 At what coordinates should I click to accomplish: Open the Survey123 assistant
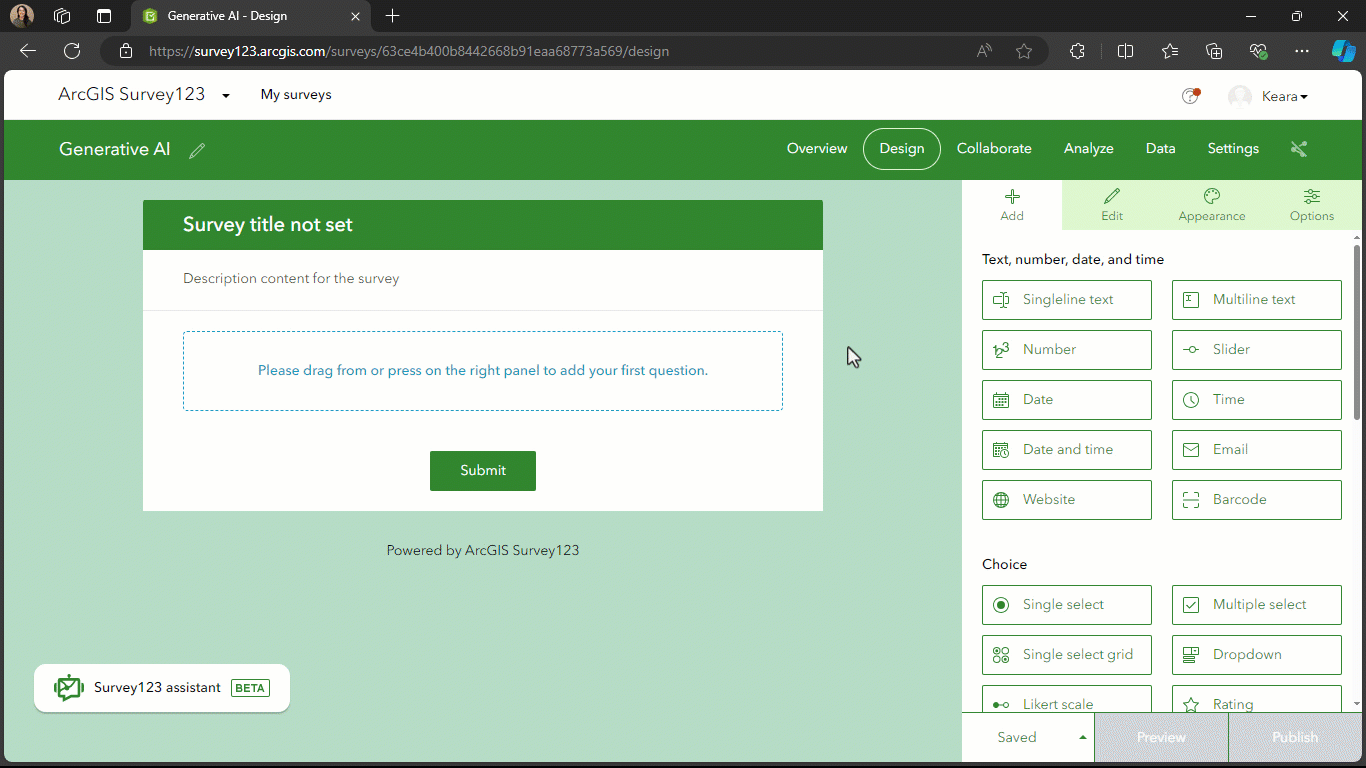(x=161, y=688)
